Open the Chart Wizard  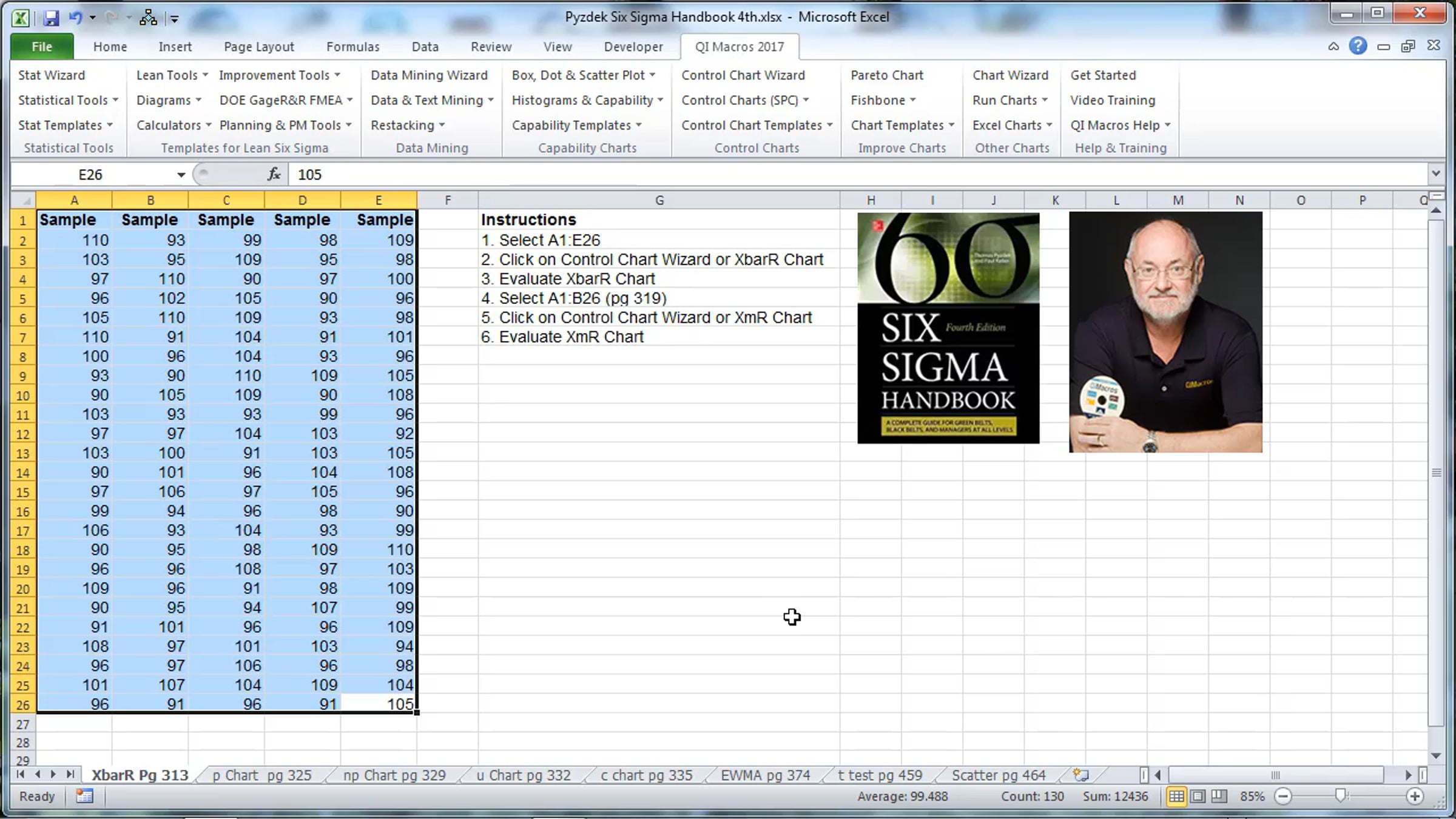(x=1010, y=75)
